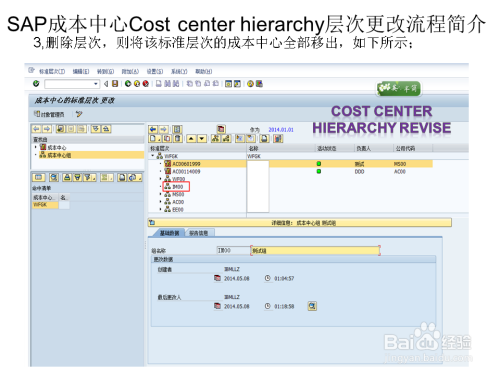This screenshot has width=500, height=375.
Task: Click left panel forward arrow button
Action: pyautogui.click(x=47, y=129)
